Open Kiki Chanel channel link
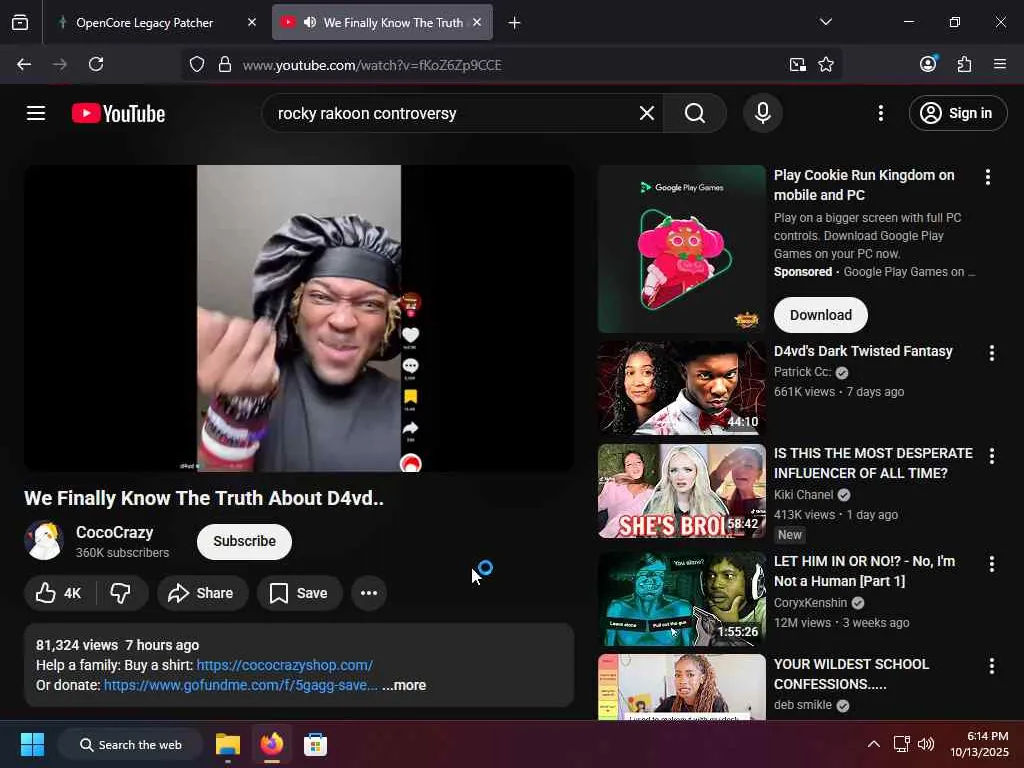 804,494
